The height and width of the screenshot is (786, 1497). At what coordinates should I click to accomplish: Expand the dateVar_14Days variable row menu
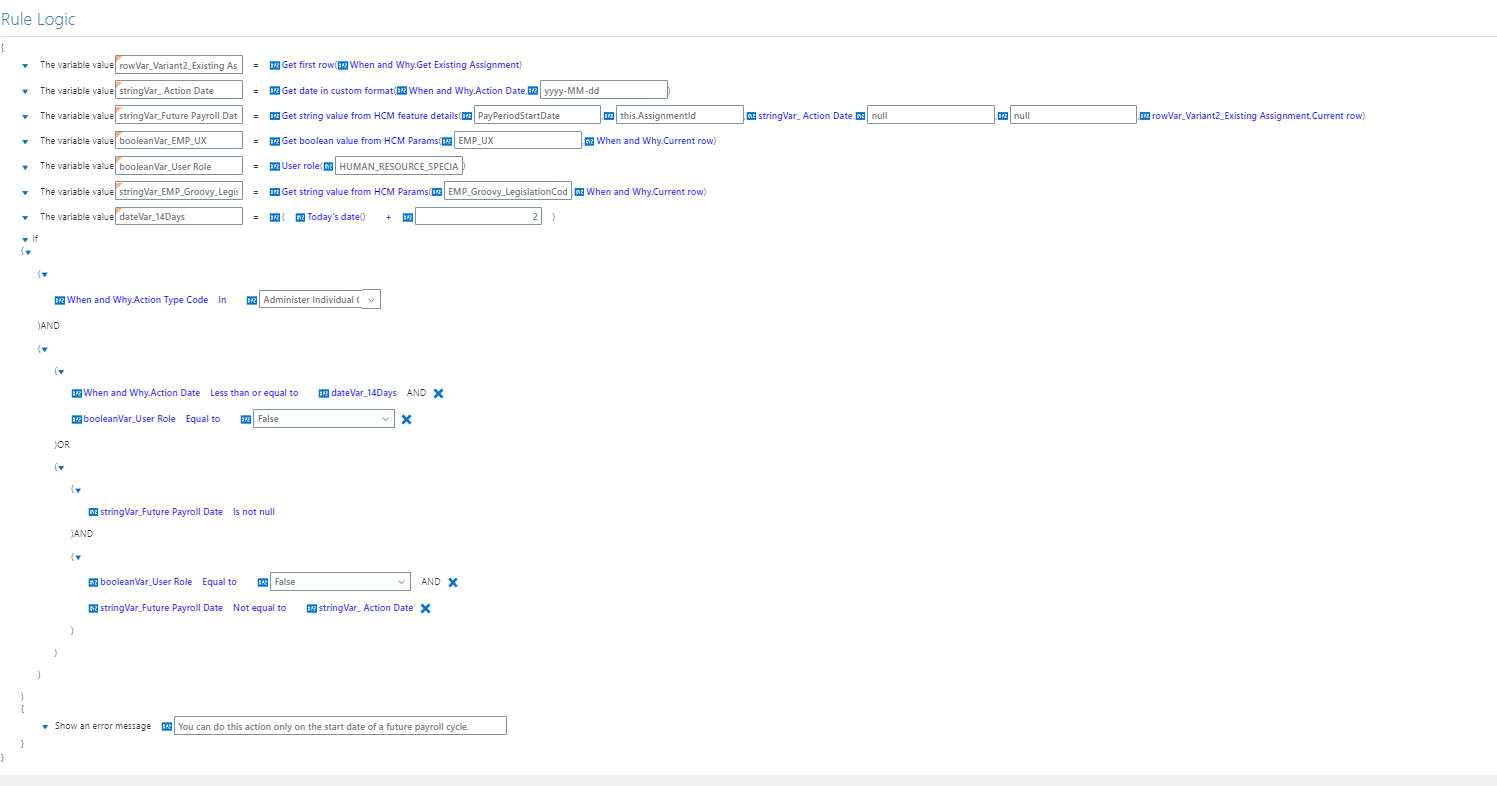click(25, 217)
